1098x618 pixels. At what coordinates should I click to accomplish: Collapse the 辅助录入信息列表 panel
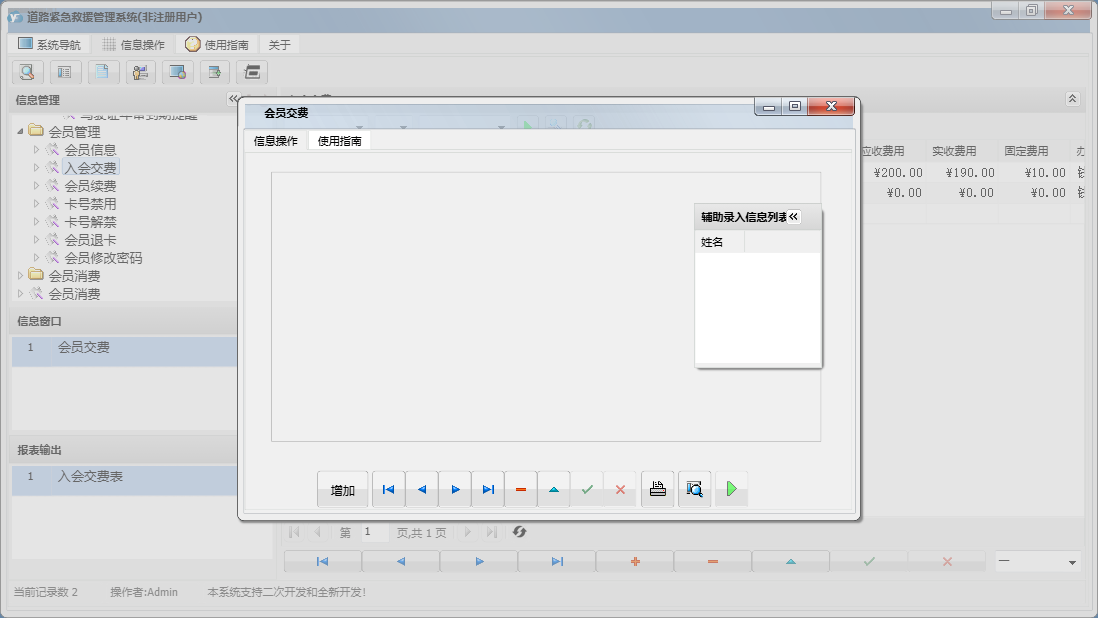[x=794, y=217]
